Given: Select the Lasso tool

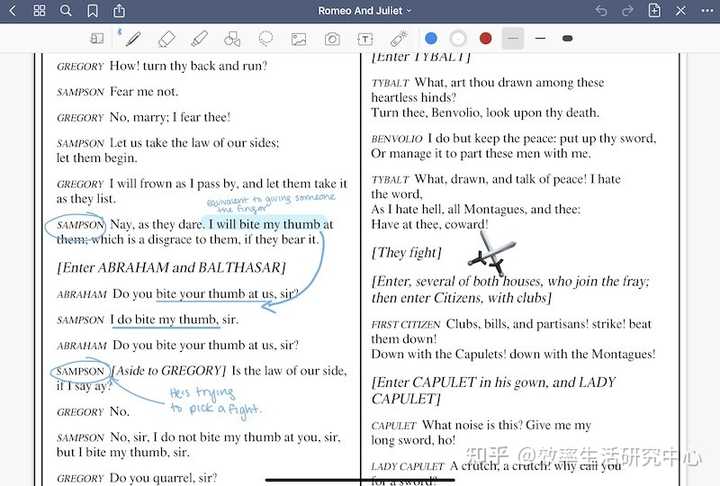Looking at the screenshot, I should [265, 39].
